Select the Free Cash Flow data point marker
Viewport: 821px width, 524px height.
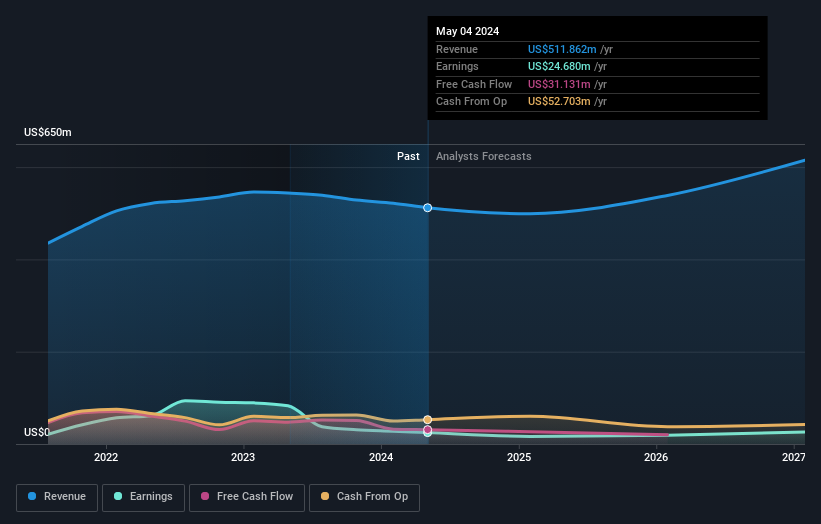click(x=428, y=430)
